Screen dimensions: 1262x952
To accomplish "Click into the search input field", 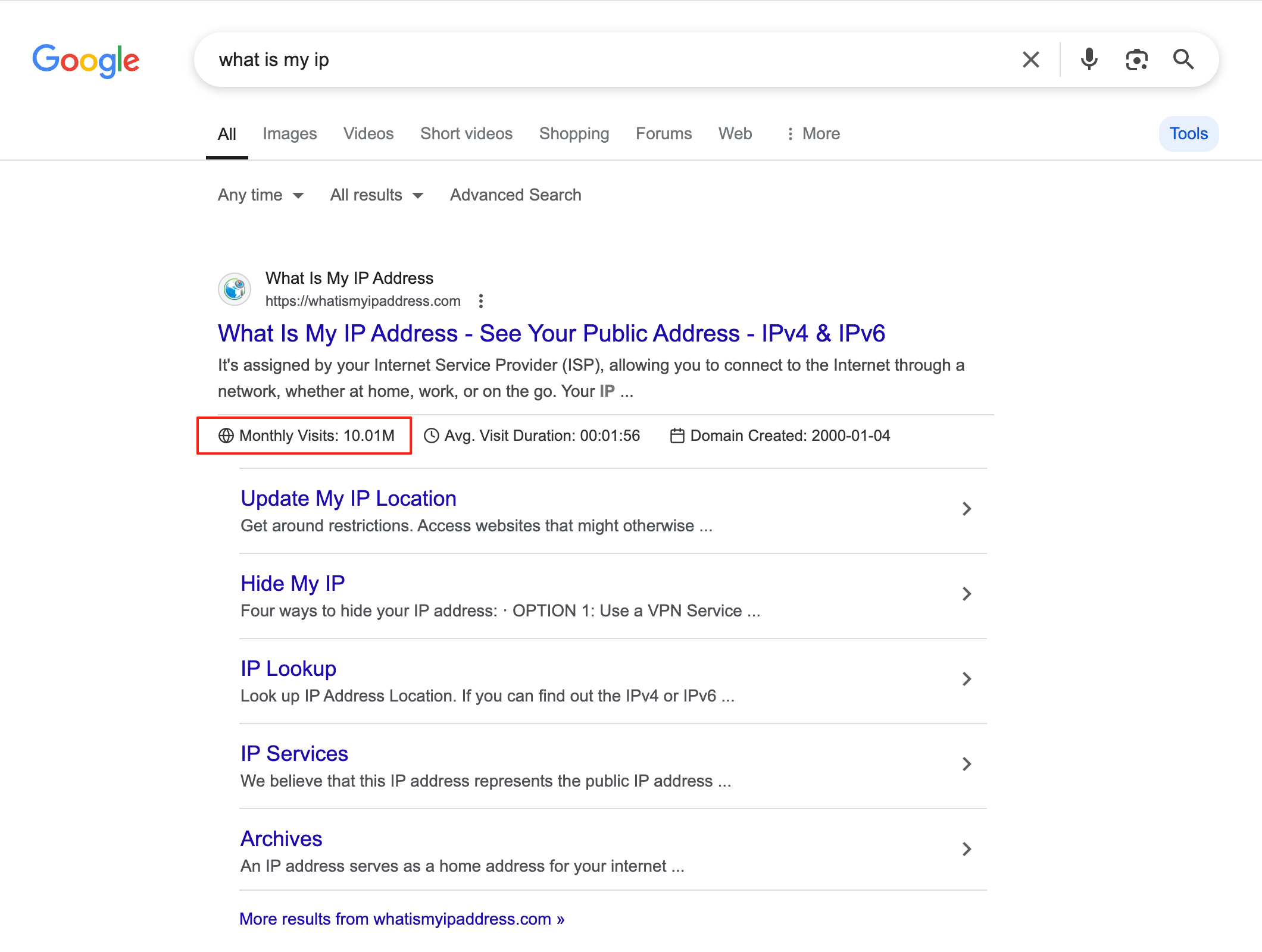I will pyautogui.click(x=607, y=59).
